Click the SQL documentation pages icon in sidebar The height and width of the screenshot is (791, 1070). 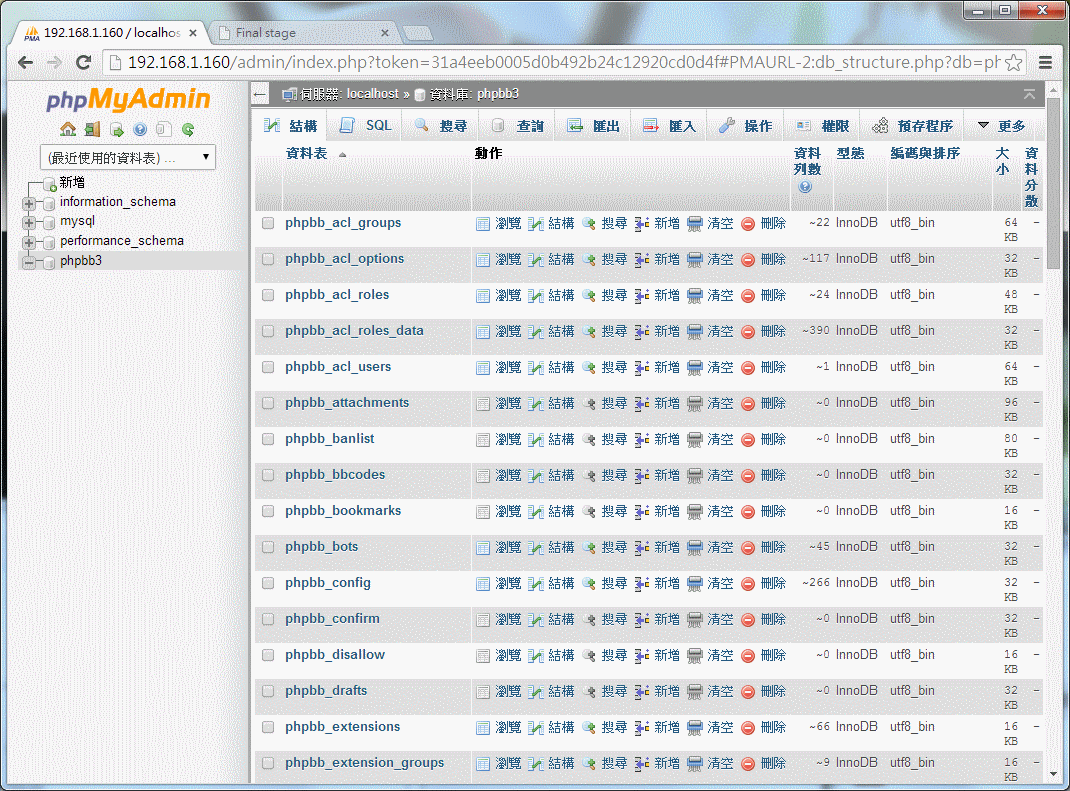[164, 129]
